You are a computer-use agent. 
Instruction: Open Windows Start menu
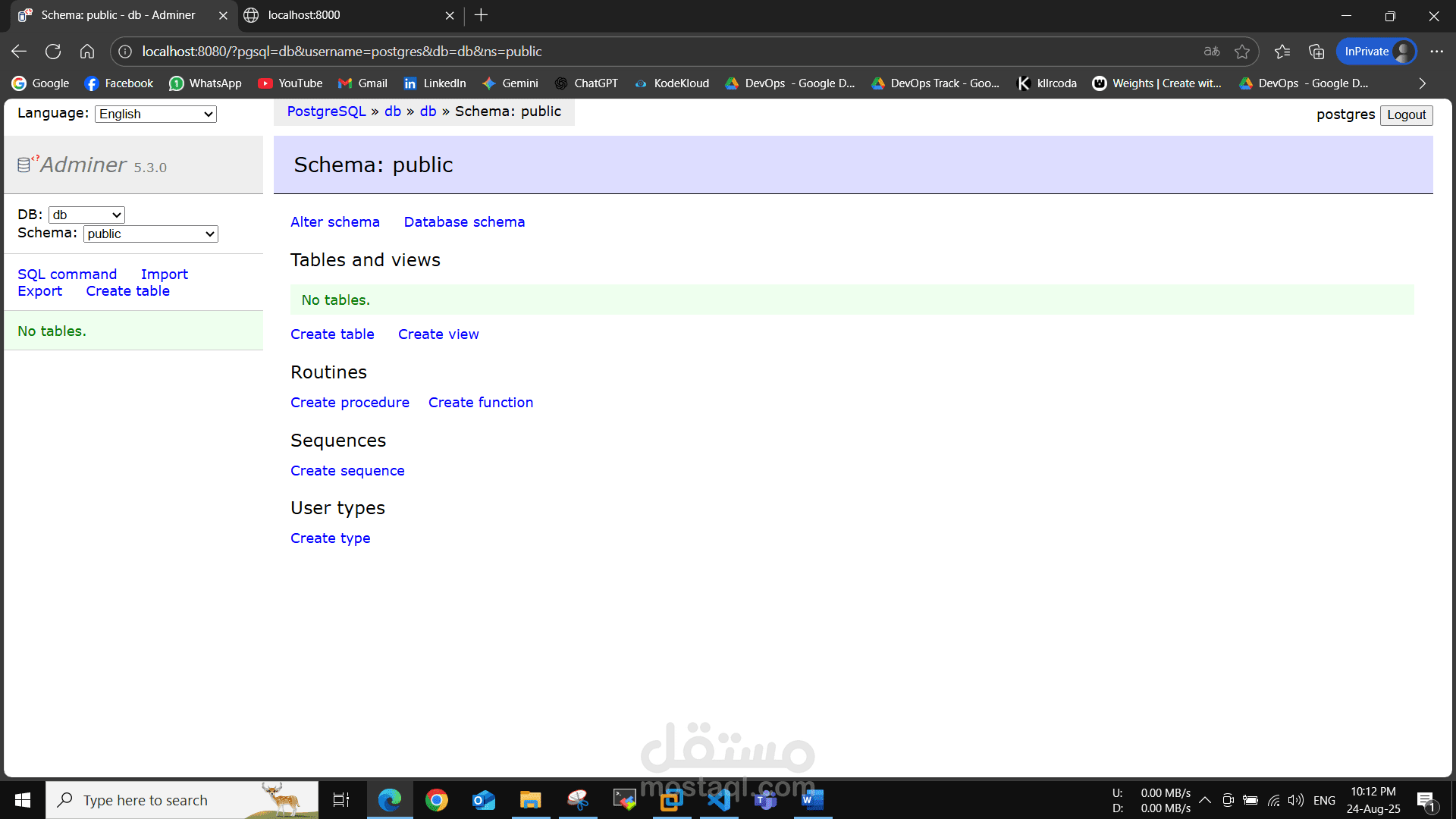23,800
